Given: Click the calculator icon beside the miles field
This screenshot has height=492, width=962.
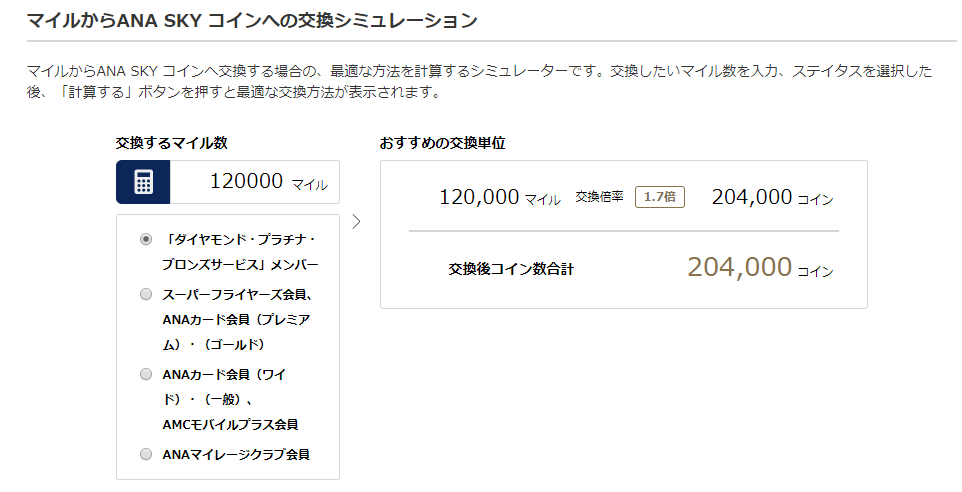Looking at the screenshot, I should tap(143, 182).
